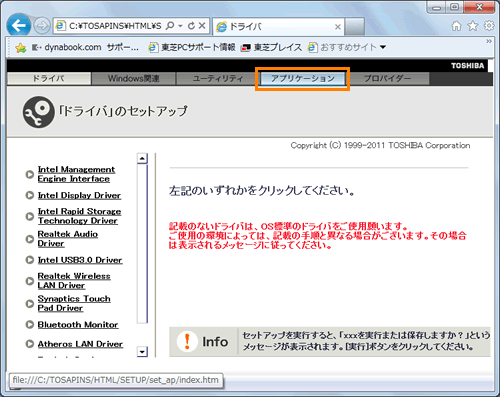Open the Realtek Audio Driver link
Screen dimensions: 500x397
pos(68,239)
